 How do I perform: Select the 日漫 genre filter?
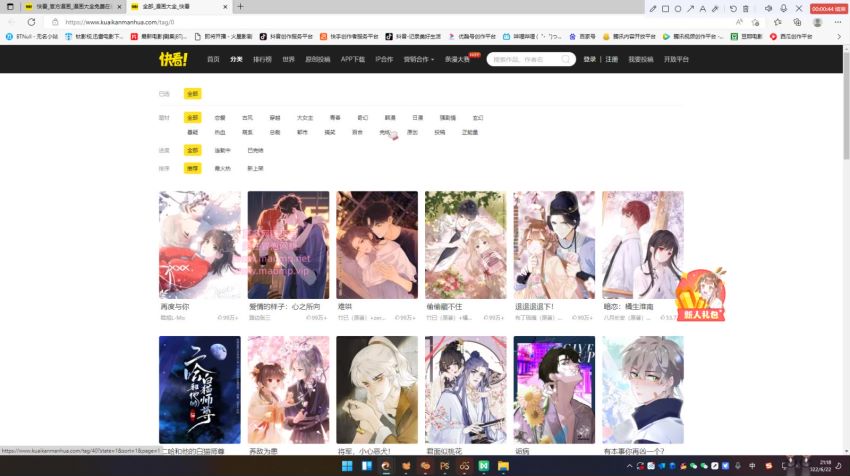(417, 118)
